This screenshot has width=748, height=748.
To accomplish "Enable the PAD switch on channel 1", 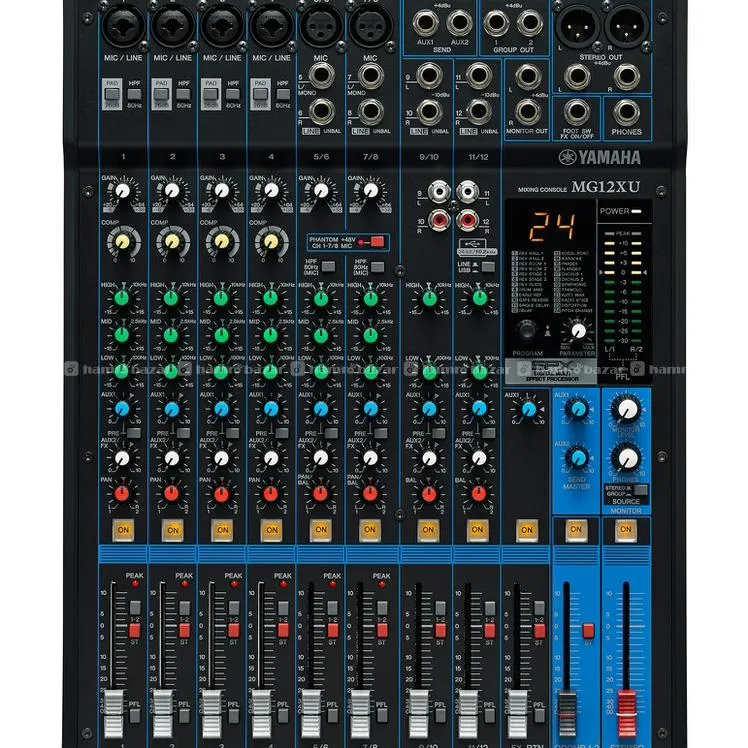I will tap(112, 93).
